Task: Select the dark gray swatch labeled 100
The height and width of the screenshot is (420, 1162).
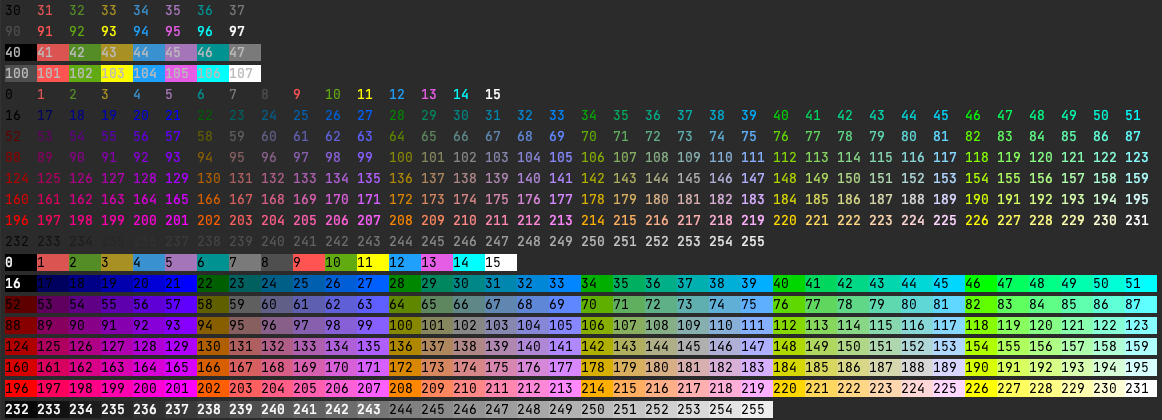Action: pyautogui.click(x=21, y=73)
